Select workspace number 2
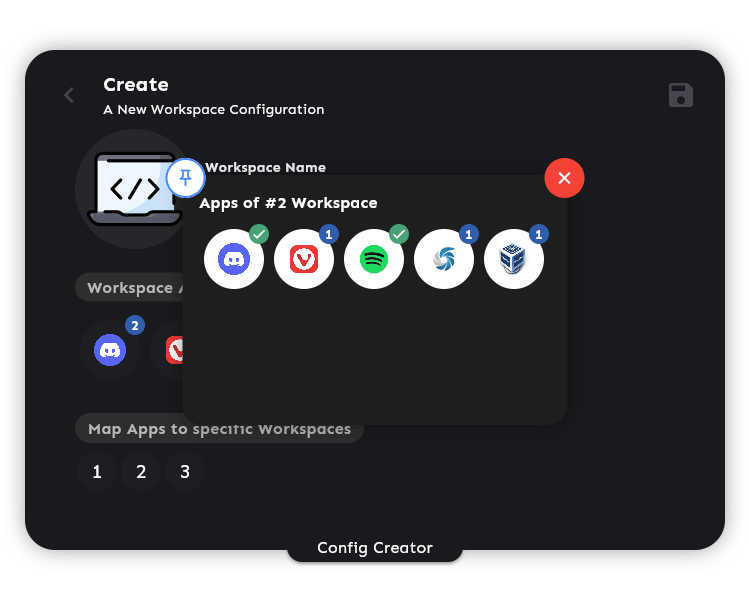Screen dimensions: 750x600 141,472
